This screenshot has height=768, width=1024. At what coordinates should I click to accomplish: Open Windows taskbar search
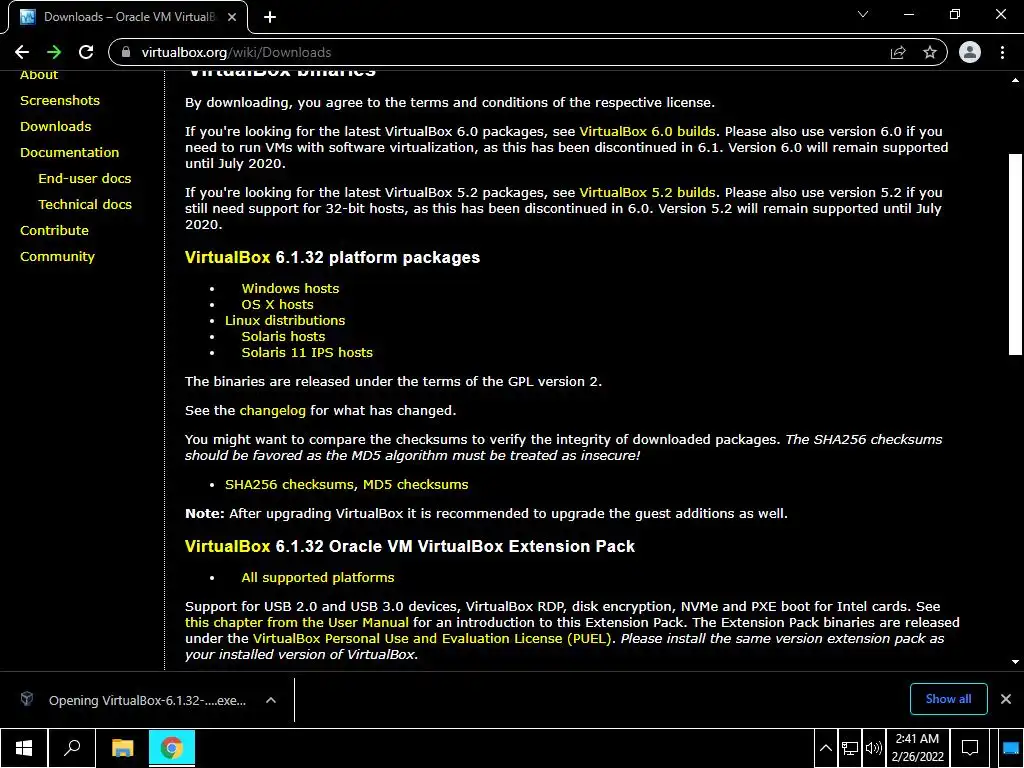[72, 748]
